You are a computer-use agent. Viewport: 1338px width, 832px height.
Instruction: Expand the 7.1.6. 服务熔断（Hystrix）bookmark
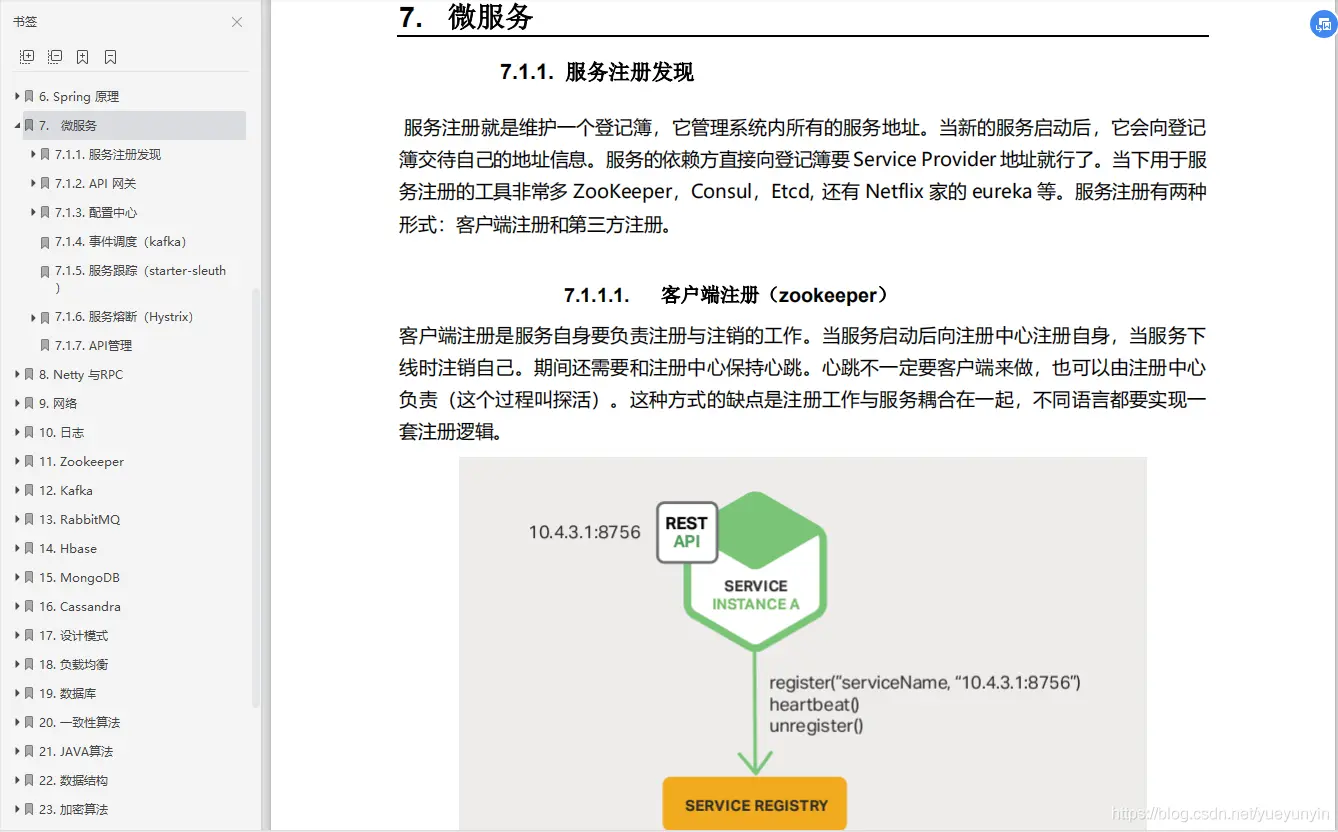pyautogui.click(x=33, y=316)
